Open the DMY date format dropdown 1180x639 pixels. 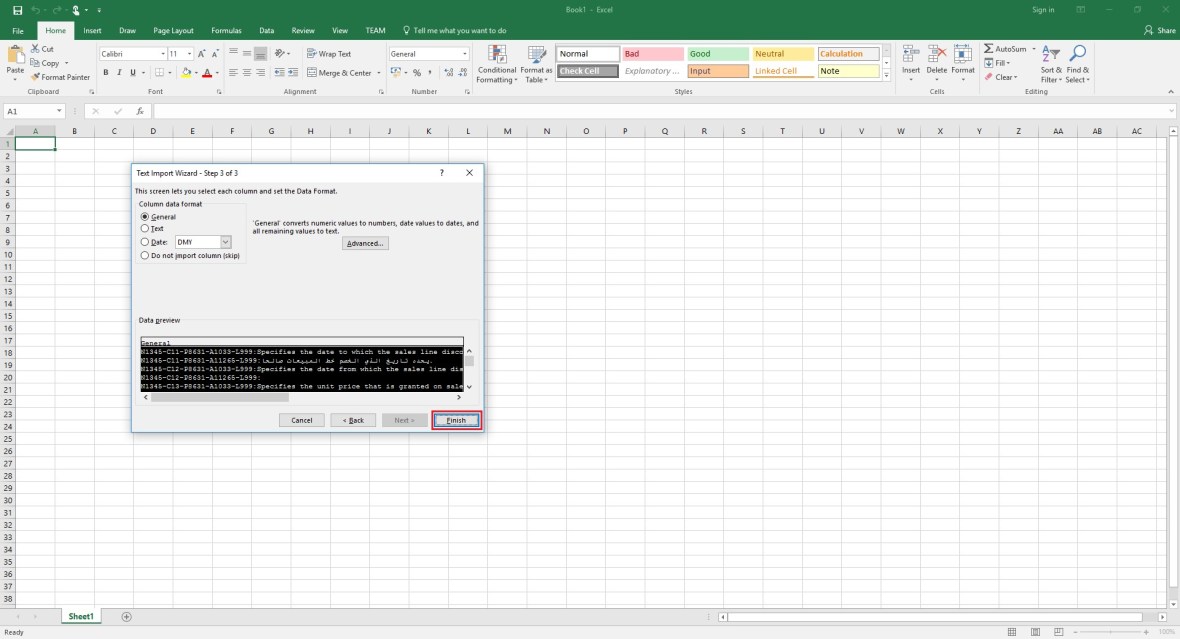225,242
